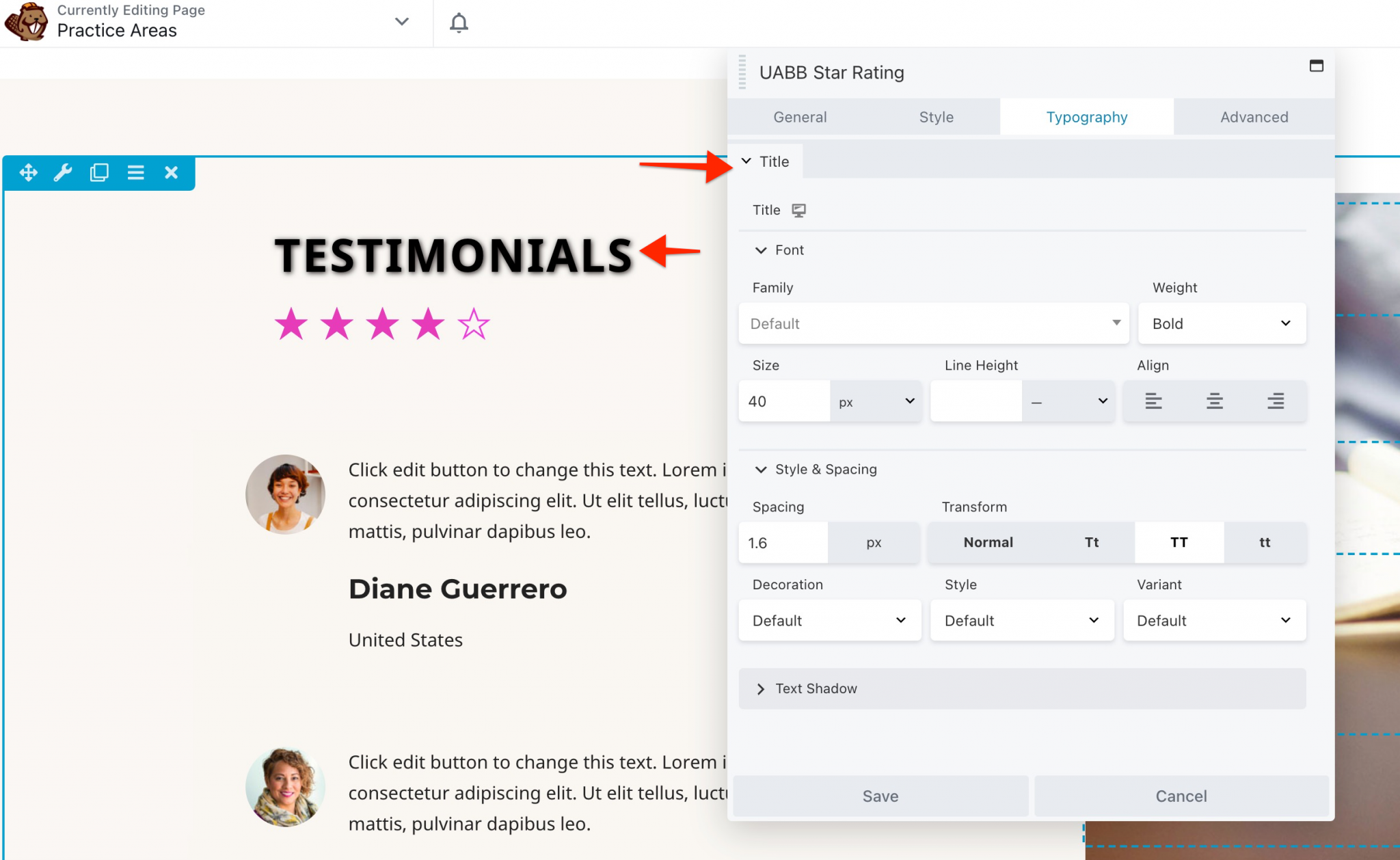Click the panel docking icon on UABB Star Rating
The height and width of the screenshot is (860, 1400).
coord(1317,66)
